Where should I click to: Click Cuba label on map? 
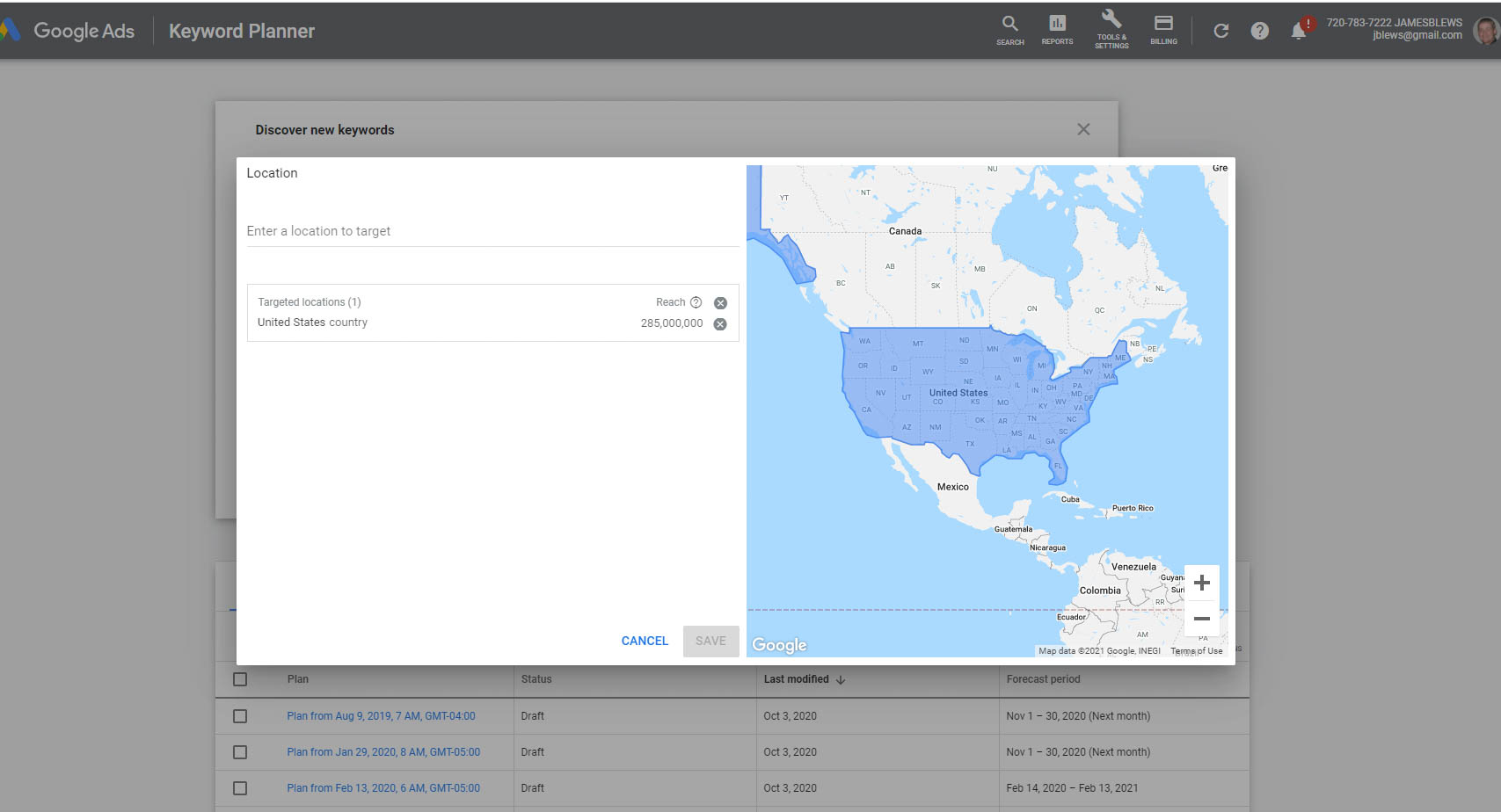coord(1069,499)
